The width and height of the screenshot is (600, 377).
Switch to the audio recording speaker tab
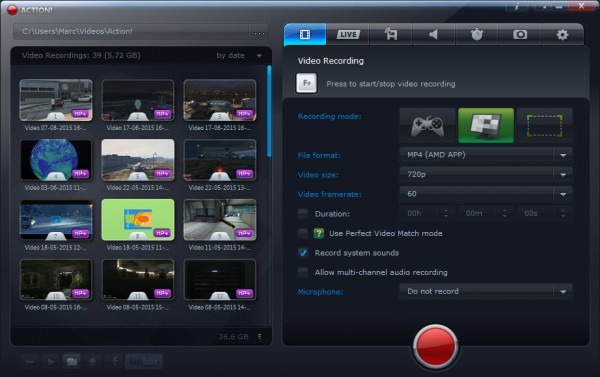coord(433,34)
